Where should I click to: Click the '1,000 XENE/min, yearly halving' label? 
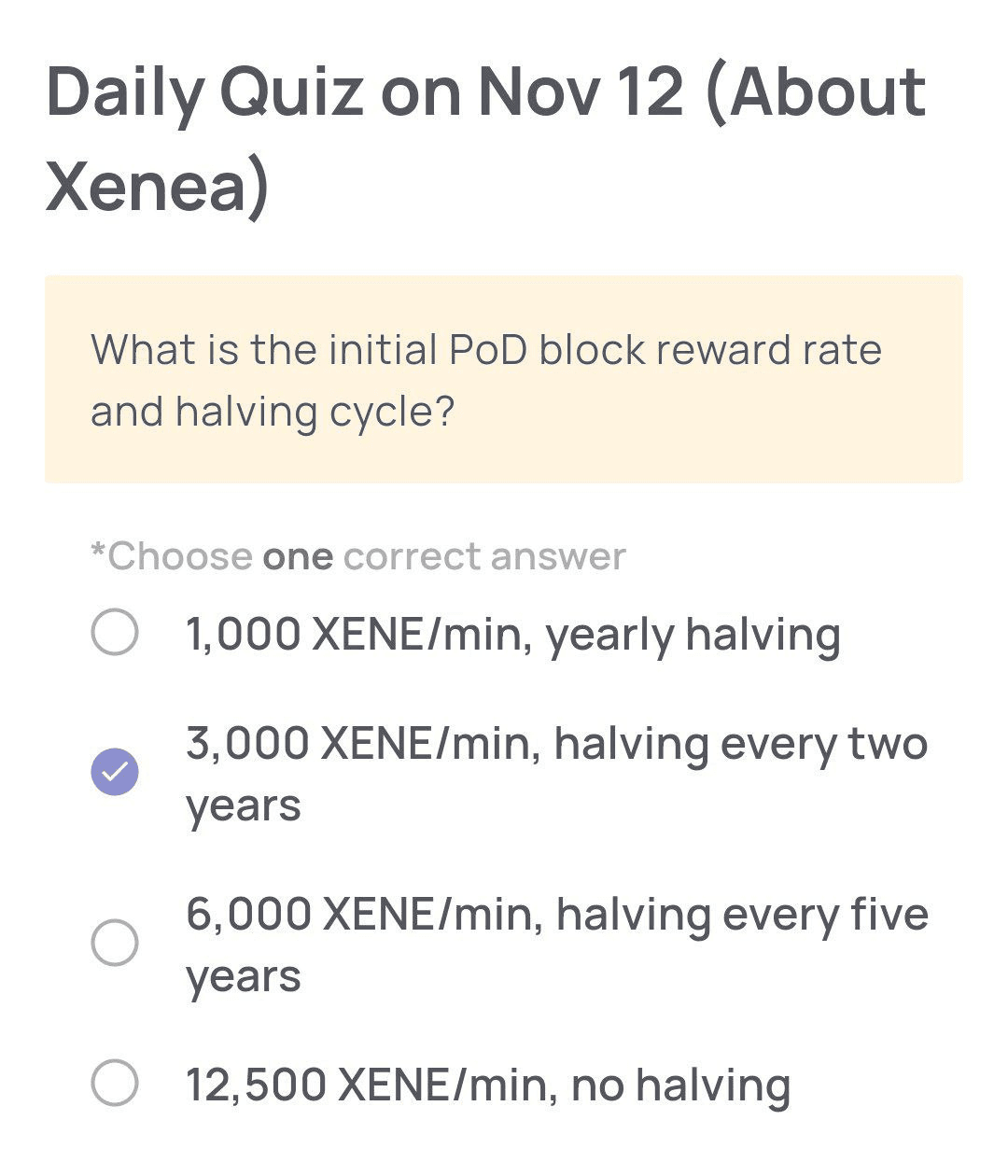pos(512,635)
